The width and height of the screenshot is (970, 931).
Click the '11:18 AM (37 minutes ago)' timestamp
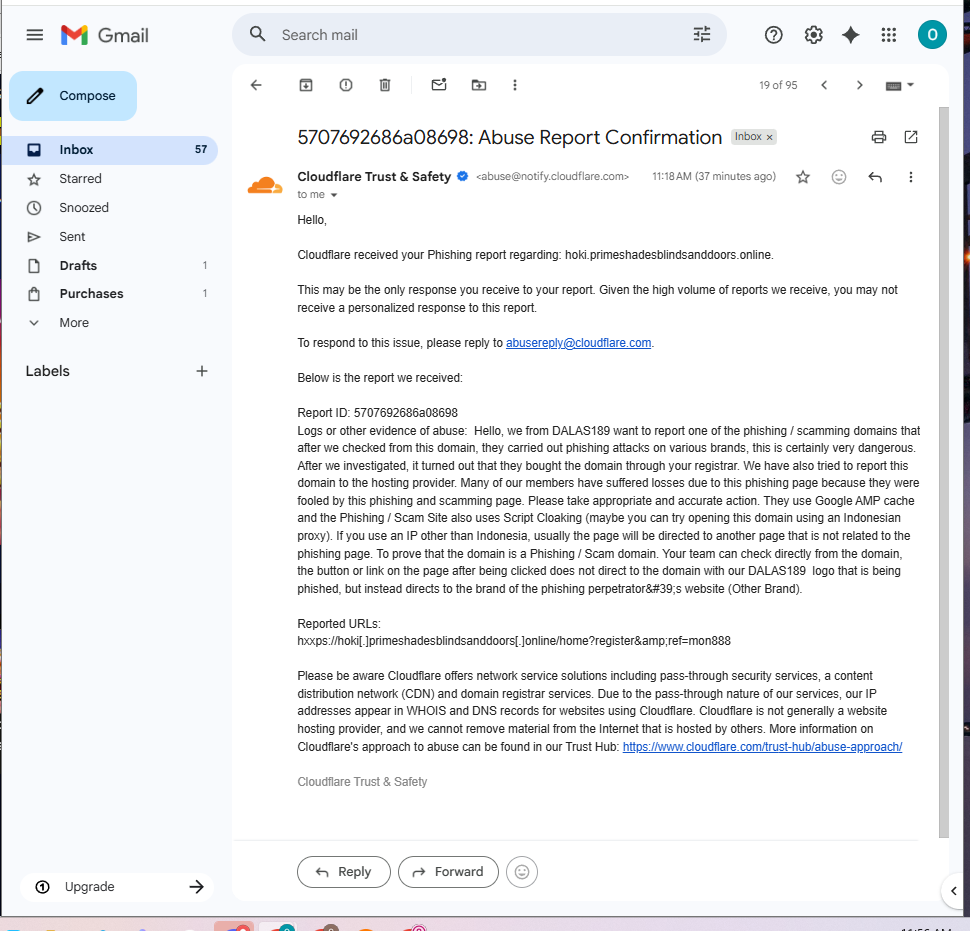[714, 176]
